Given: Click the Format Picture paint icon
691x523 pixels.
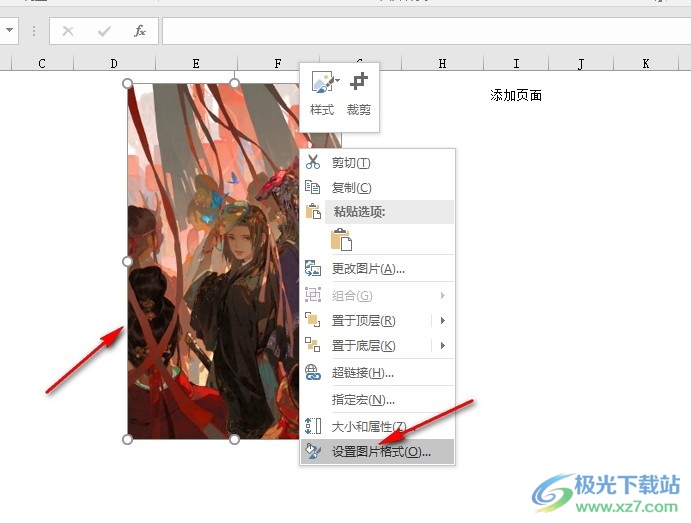Looking at the screenshot, I should tap(313, 451).
